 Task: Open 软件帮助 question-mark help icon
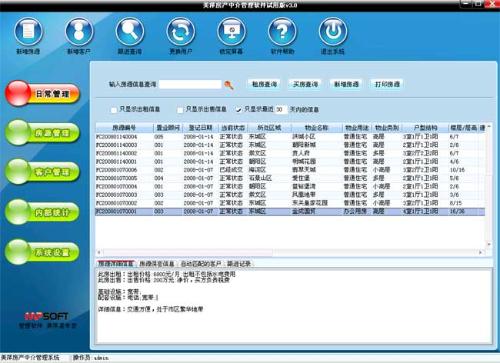[282, 32]
